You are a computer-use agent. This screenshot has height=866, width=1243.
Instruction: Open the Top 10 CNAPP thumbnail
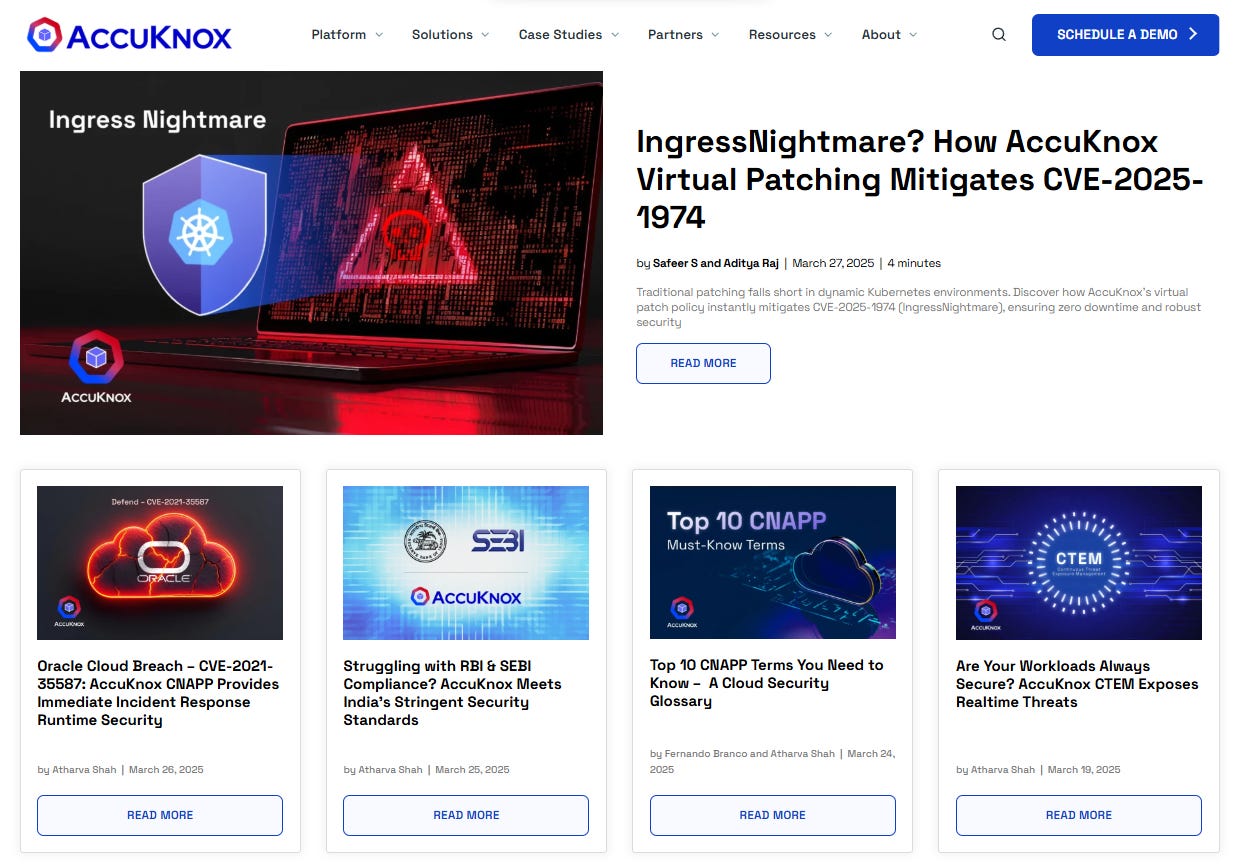[773, 563]
